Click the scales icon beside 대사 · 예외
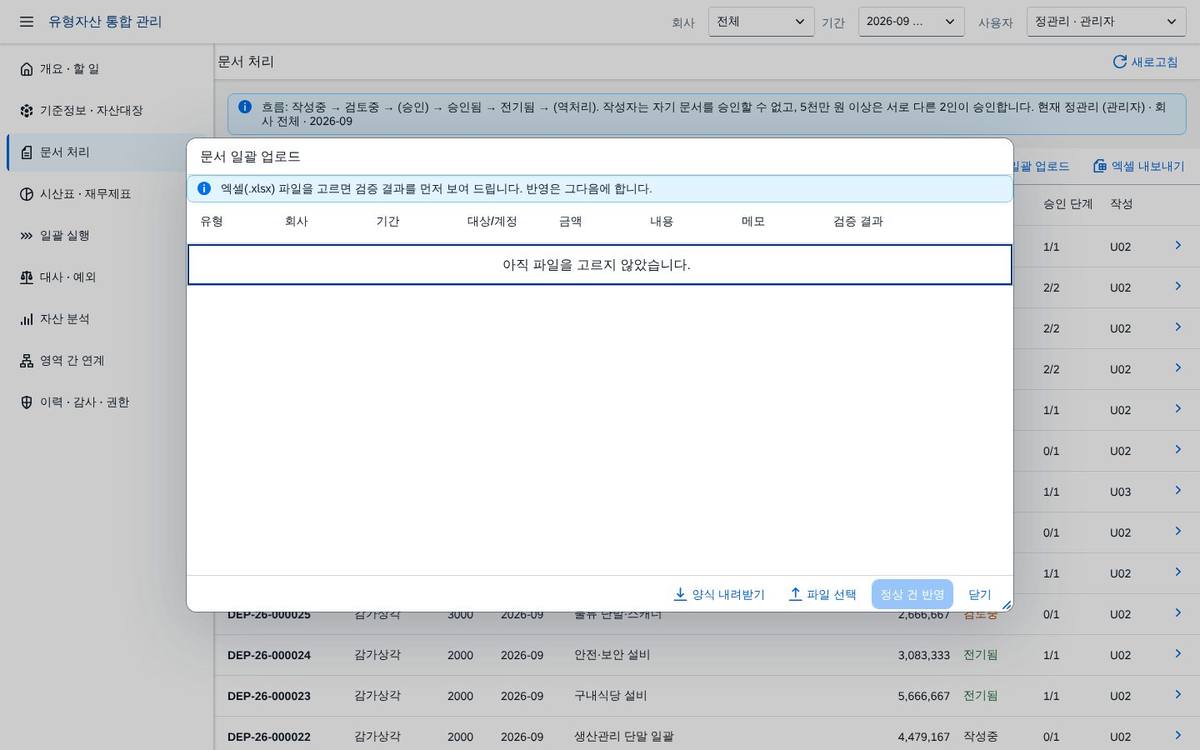The width and height of the screenshot is (1200, 750). click(27, 277)
